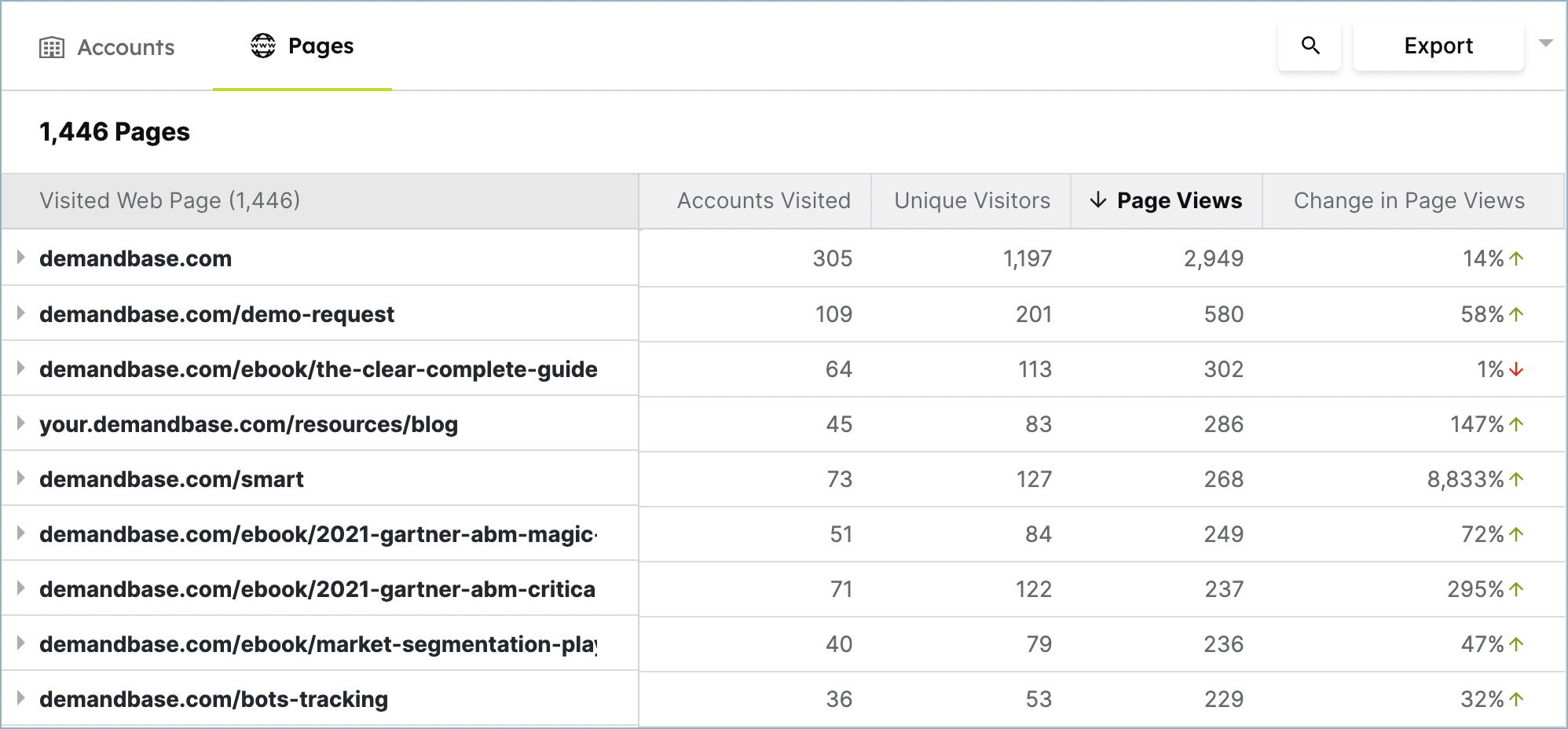Click the up arrow next to 147%
Image resolution: width=1568 pixels, height=729 pixels.
coord(1516,424)
